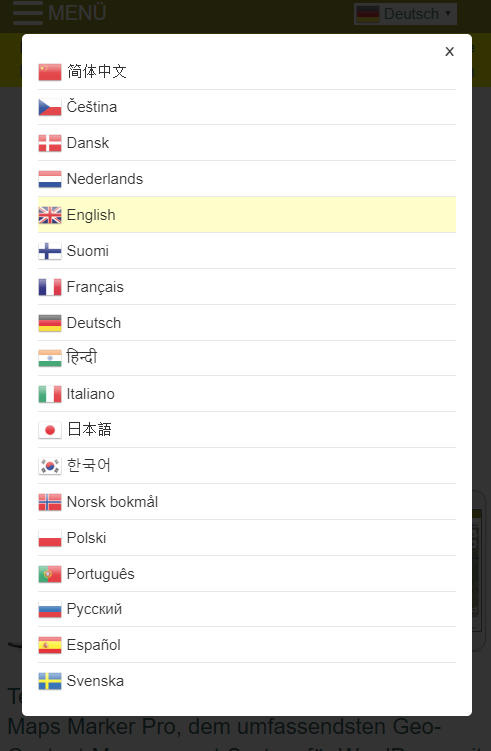Viewport: 491px width, 751px height.
Task: Click the Japanese flag icon
Action: pyautogui.click(x=50, y=430)
